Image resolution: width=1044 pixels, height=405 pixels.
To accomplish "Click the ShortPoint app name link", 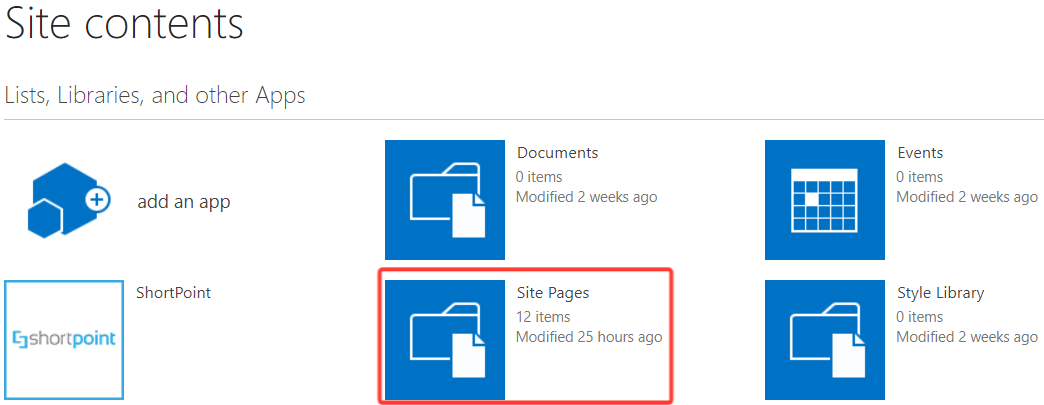I will click(x=173, y=292).
